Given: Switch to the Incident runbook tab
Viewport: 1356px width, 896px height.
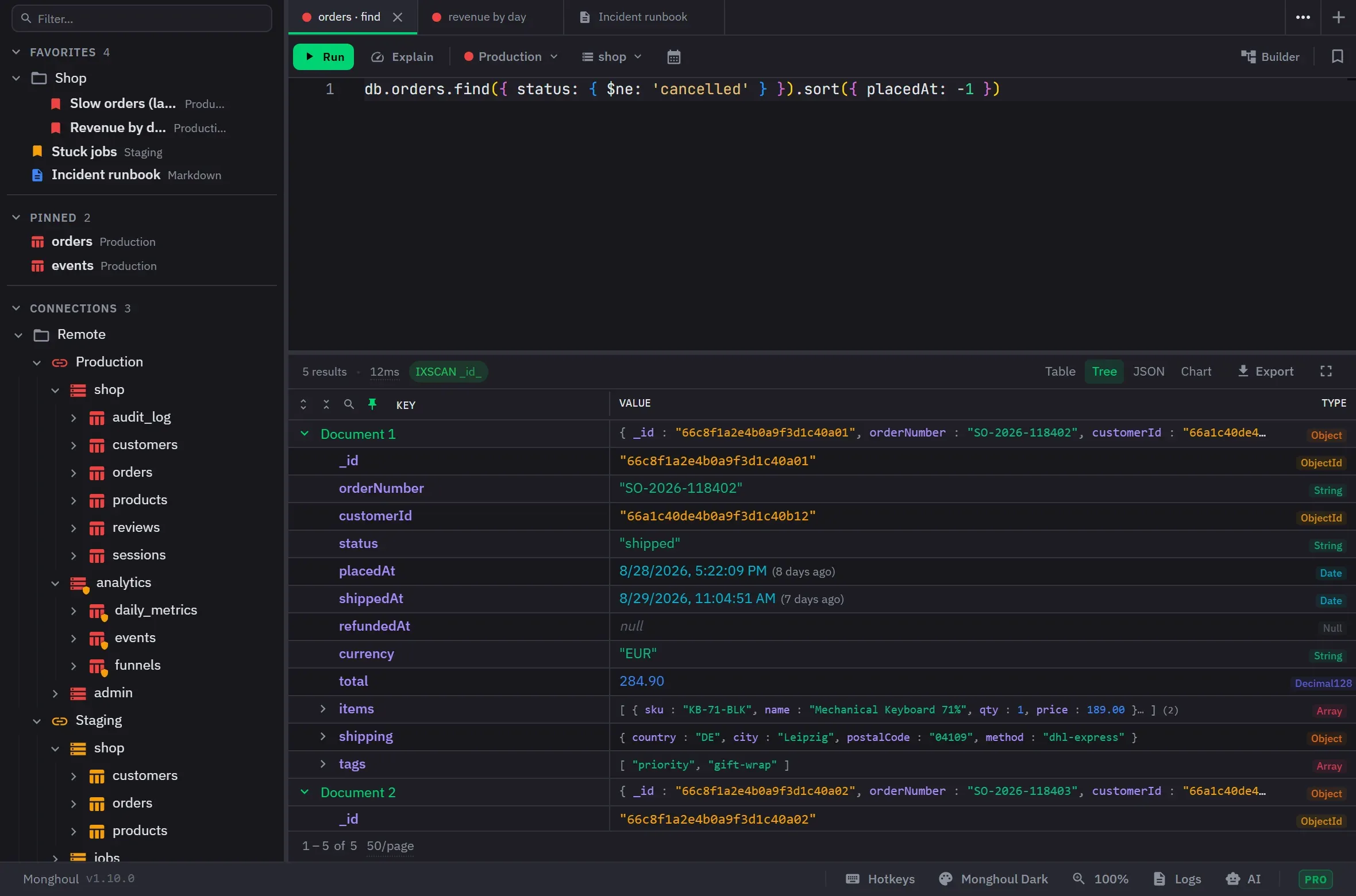Looking at the screenshot, I should pos(644,17).
